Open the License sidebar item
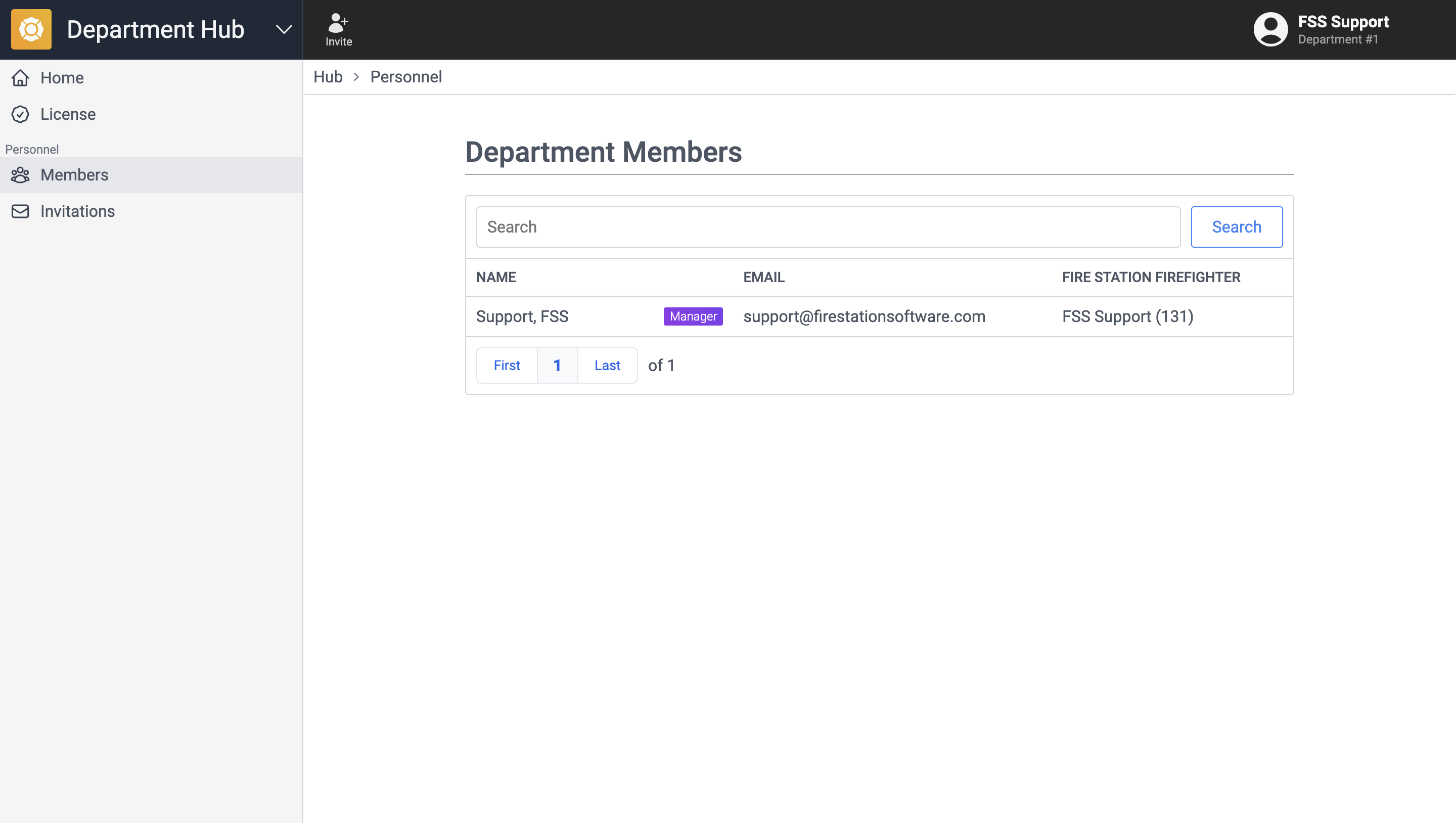The height and width of the screenshot is (823, 1456). click(x=68, y=114)
